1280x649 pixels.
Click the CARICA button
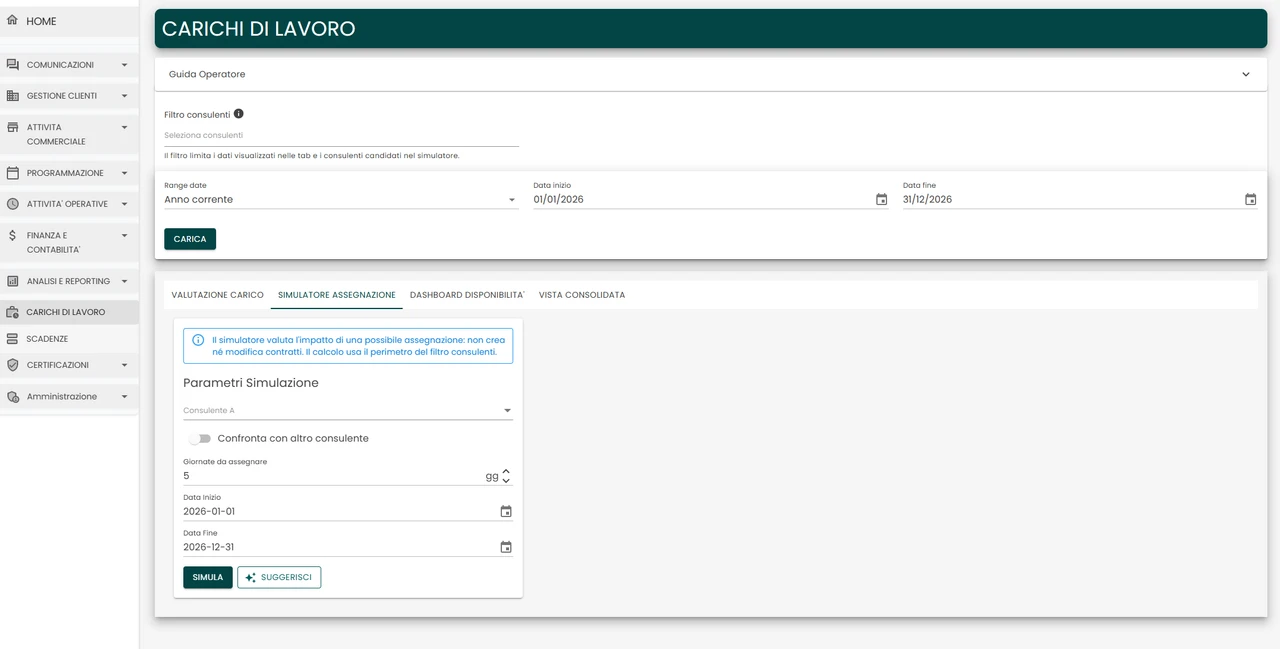190,239
